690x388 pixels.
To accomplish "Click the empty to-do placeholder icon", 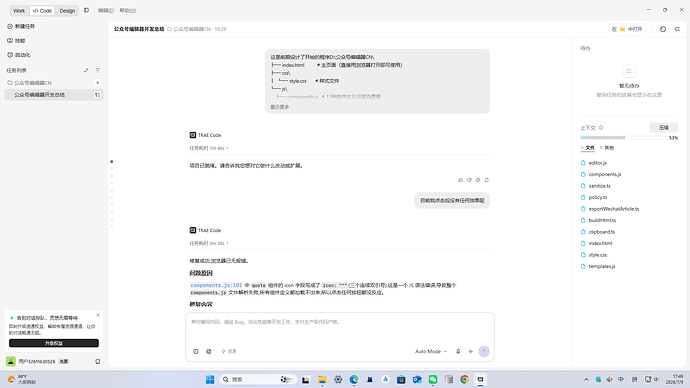I will point(629,71).
